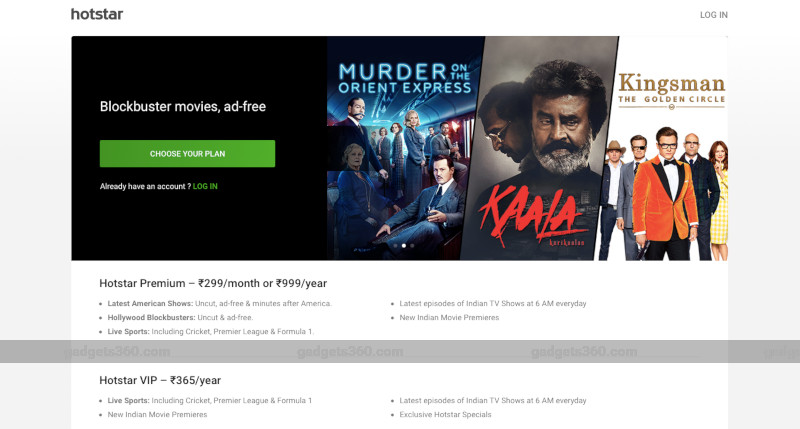
Task: Click the Latest American Shows bullet item
Action: pos(219,304)
